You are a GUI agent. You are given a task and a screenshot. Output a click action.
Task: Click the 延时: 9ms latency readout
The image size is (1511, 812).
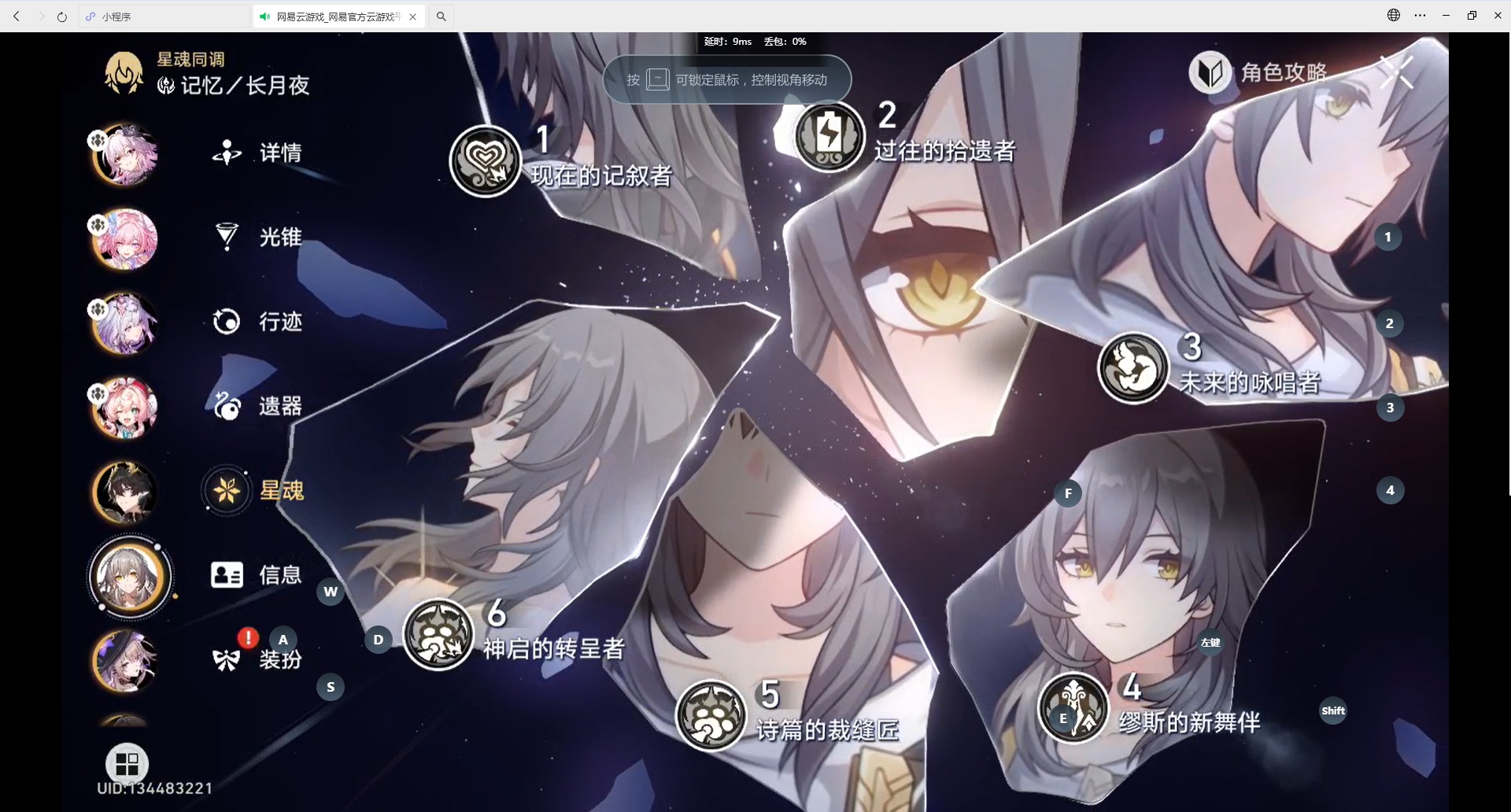click(728, 42)
